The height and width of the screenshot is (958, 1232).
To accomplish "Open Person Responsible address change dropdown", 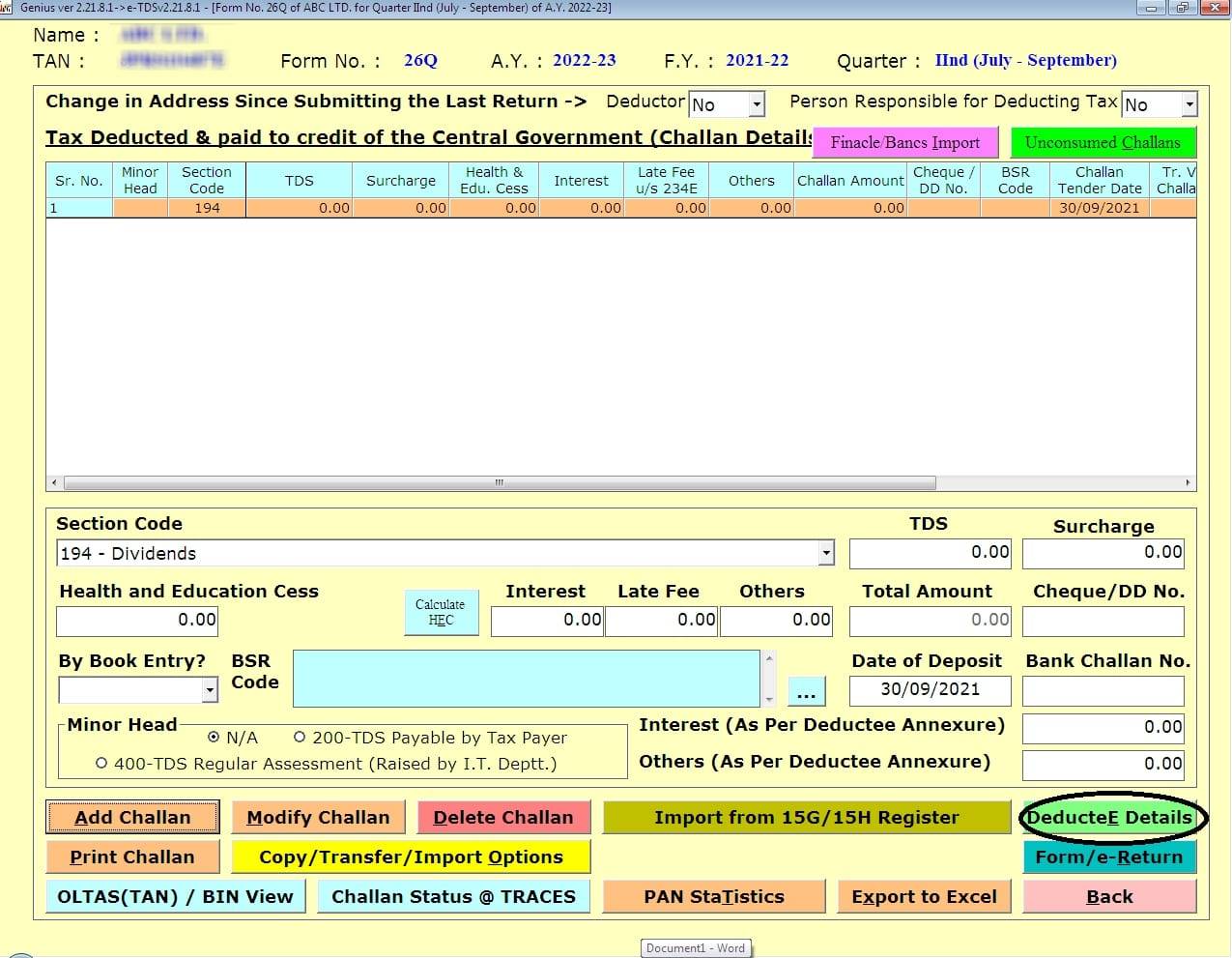I will (1189, 104).
